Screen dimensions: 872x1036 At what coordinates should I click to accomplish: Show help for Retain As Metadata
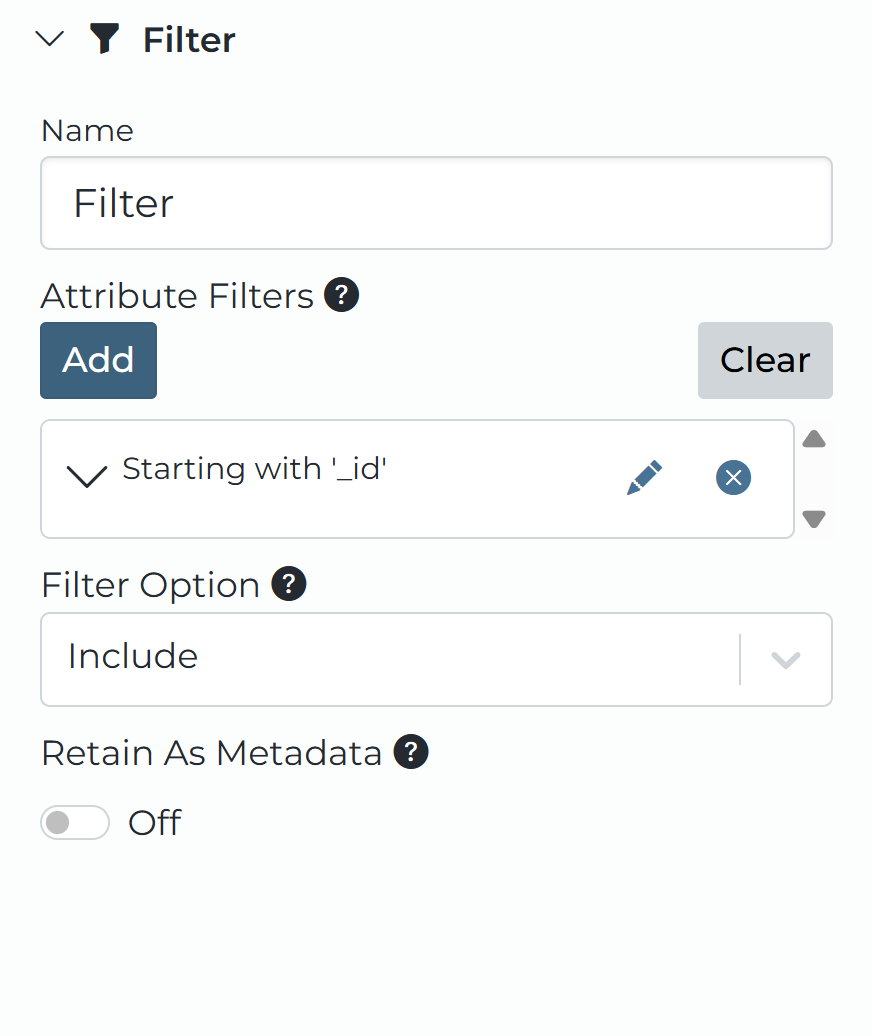[411, 751]
